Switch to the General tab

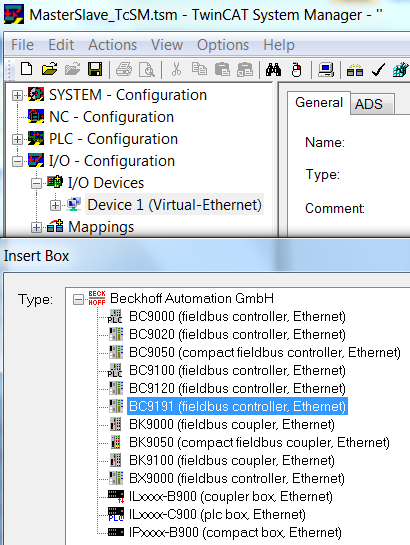click(x=319, y=102)
